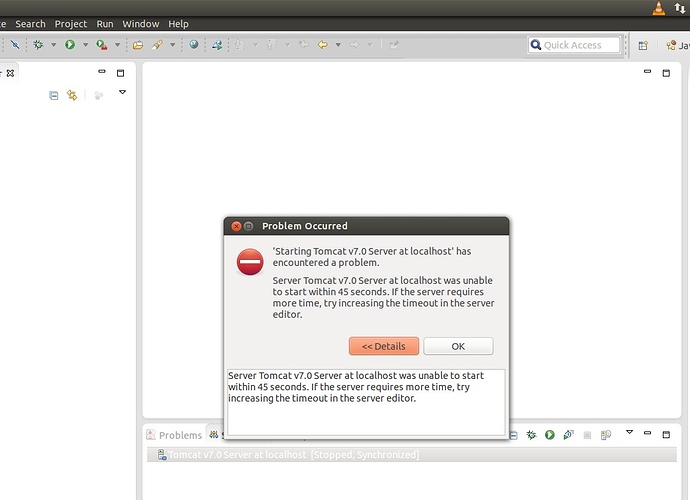Click the Previous Annotation up arrow icon

pos(271,44)
